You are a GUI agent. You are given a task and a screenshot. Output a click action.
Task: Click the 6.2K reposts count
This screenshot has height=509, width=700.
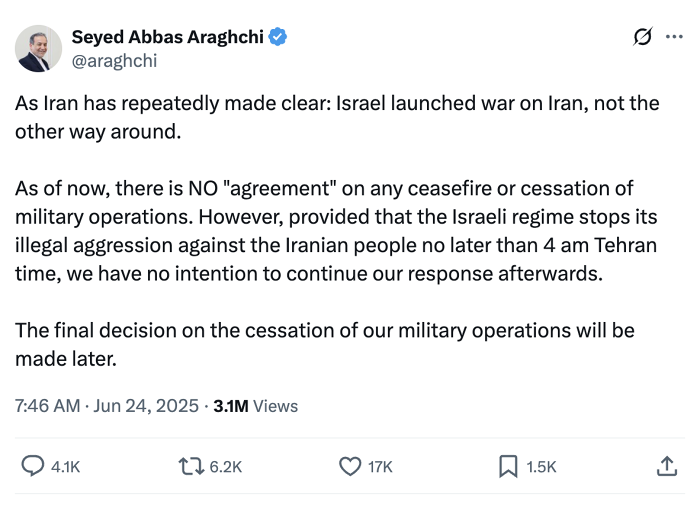[224, 467]
